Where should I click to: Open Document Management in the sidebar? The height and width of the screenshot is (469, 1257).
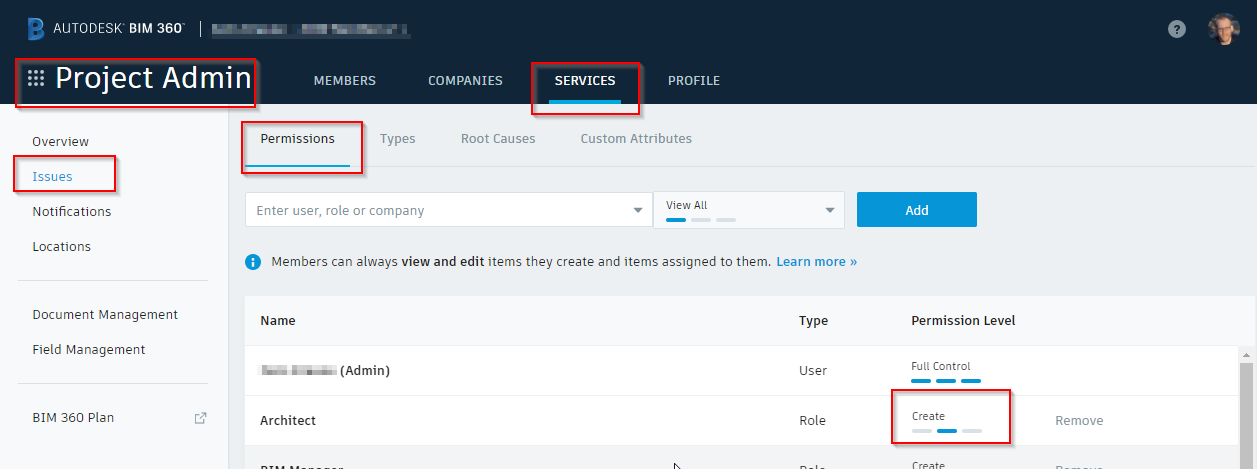(105, 315)
